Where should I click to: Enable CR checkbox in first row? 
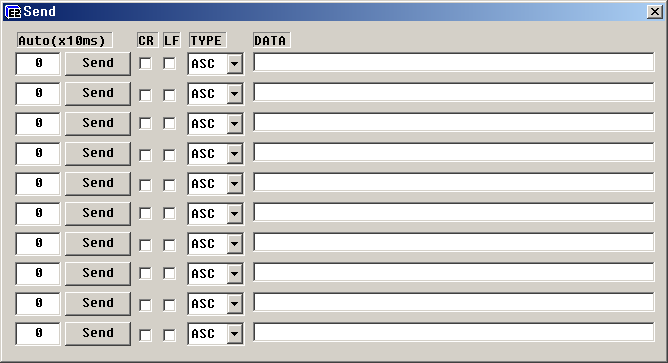point(145,64)
